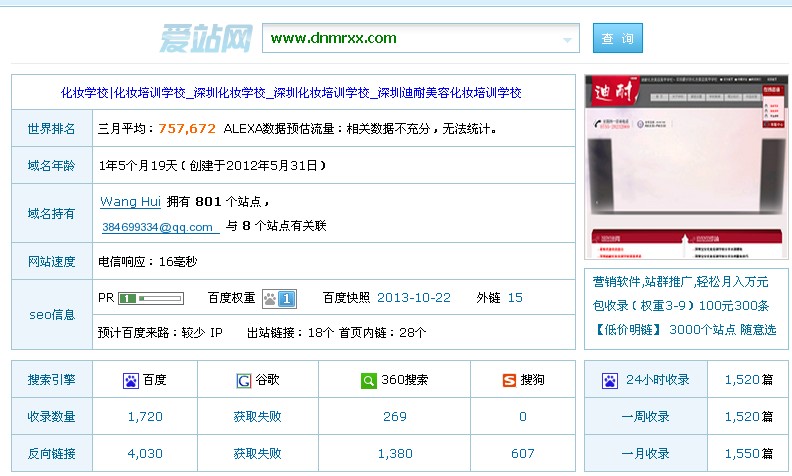Click the Baidu paw icon beside 百度
Screen dimensions: 792x476
pyautogui.click(x=131, y=380)
